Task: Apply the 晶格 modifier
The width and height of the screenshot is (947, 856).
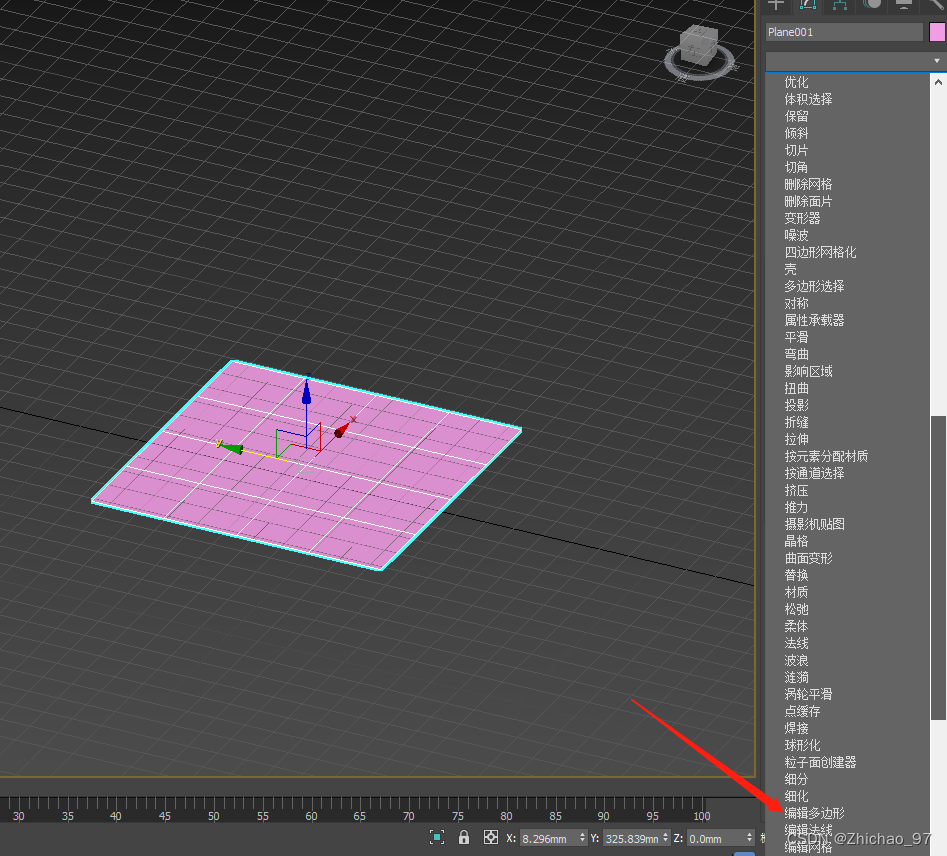Action: pyautogui.click(x=796, y=541)
